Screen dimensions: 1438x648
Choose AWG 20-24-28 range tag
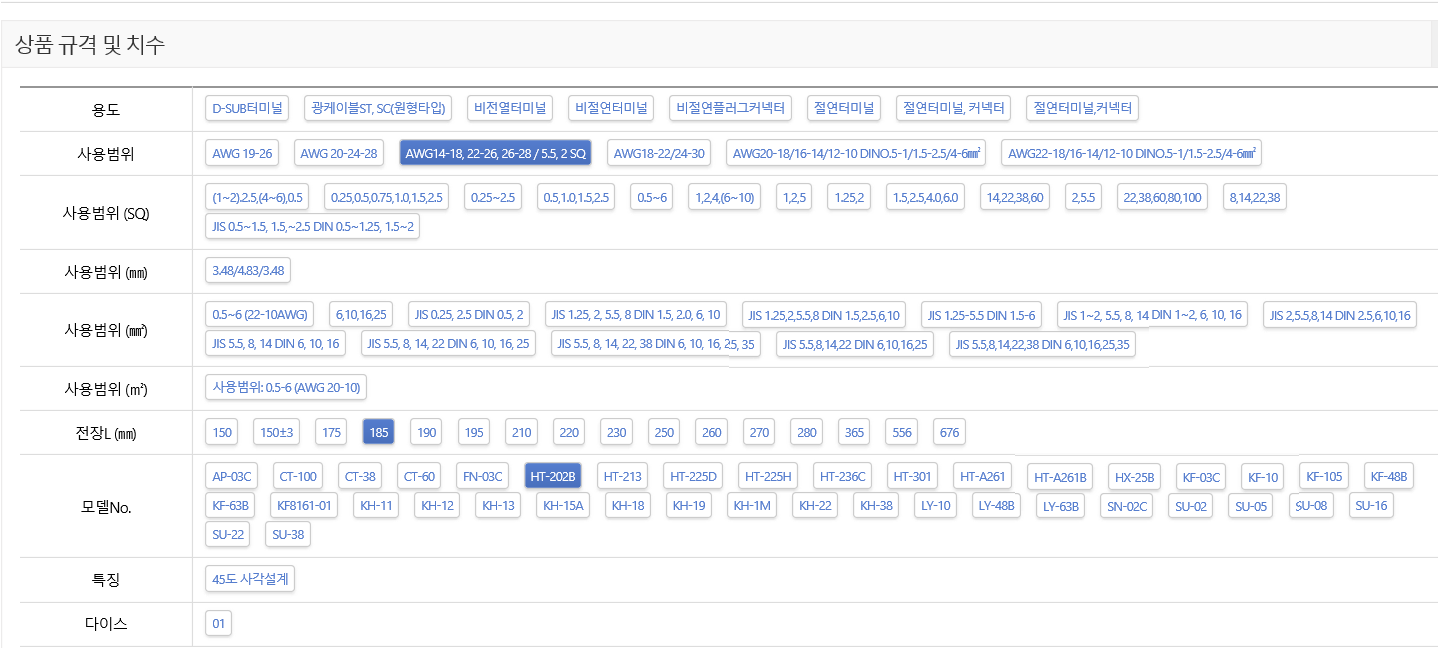click(339, 153)
